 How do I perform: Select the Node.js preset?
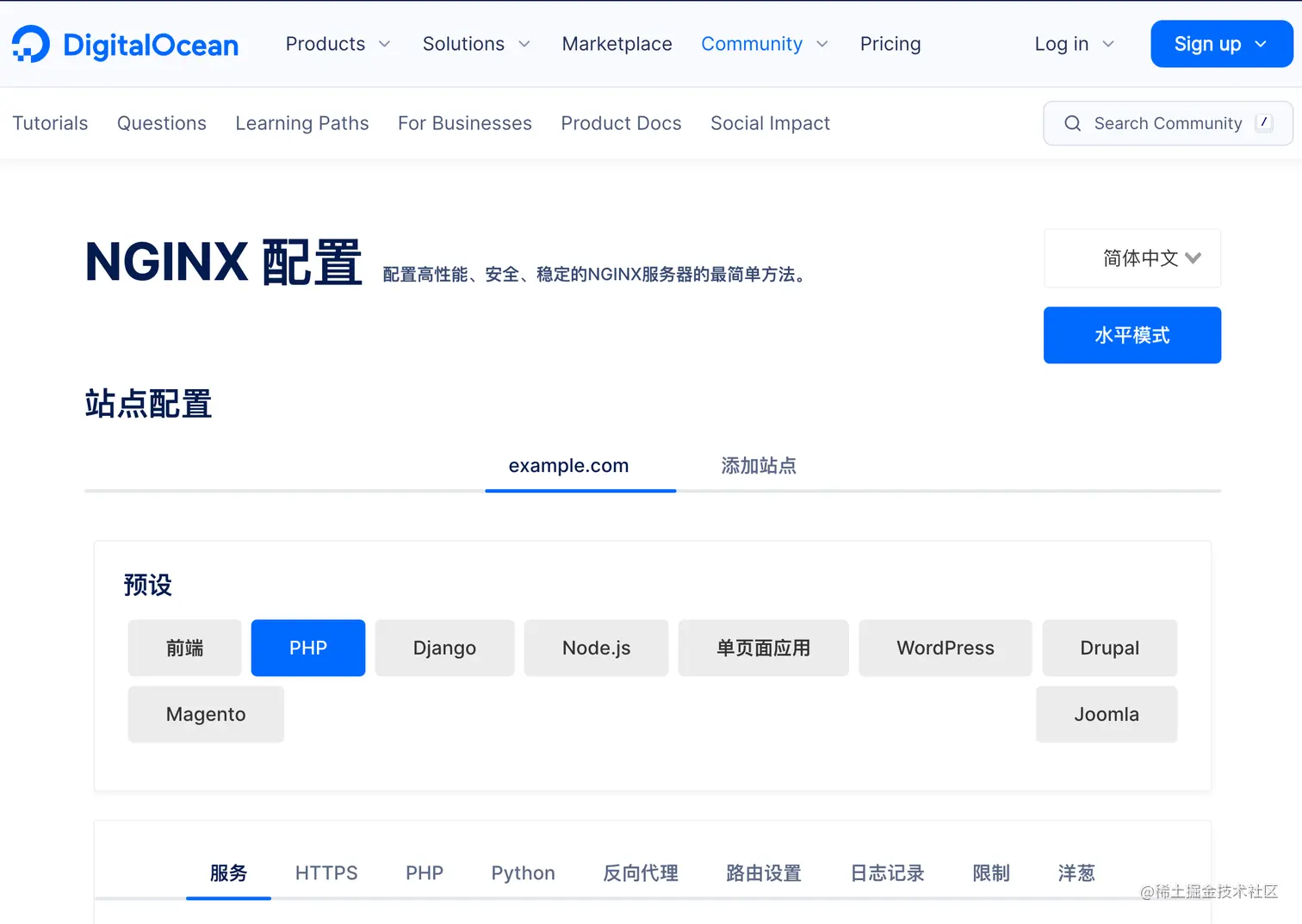point(596,648)
